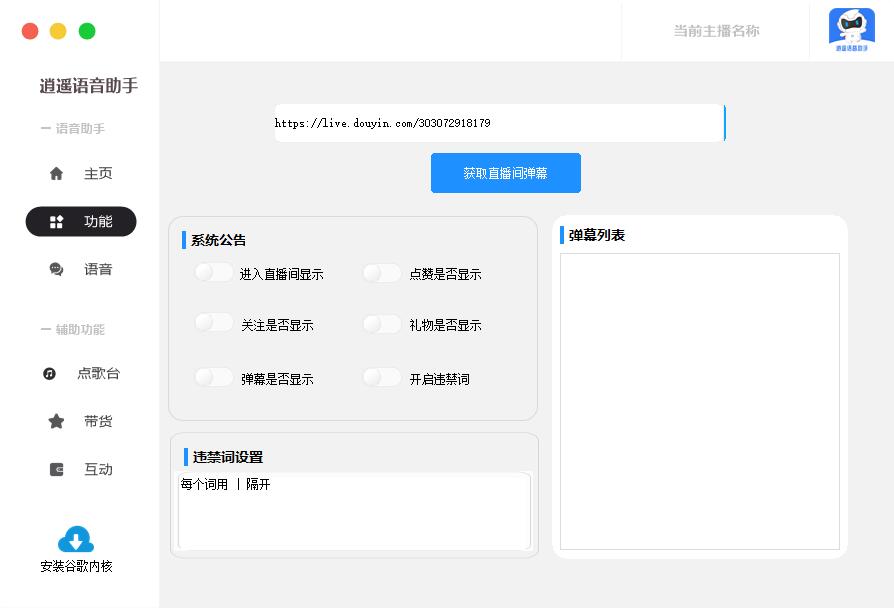894x608 pixels.
Task: Click the home icon beside 主页
Action: click(x=56, y=174)
